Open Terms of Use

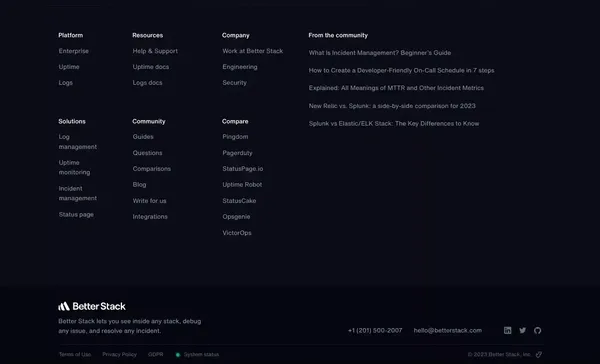pyautogui.click(x=75, y=354)
